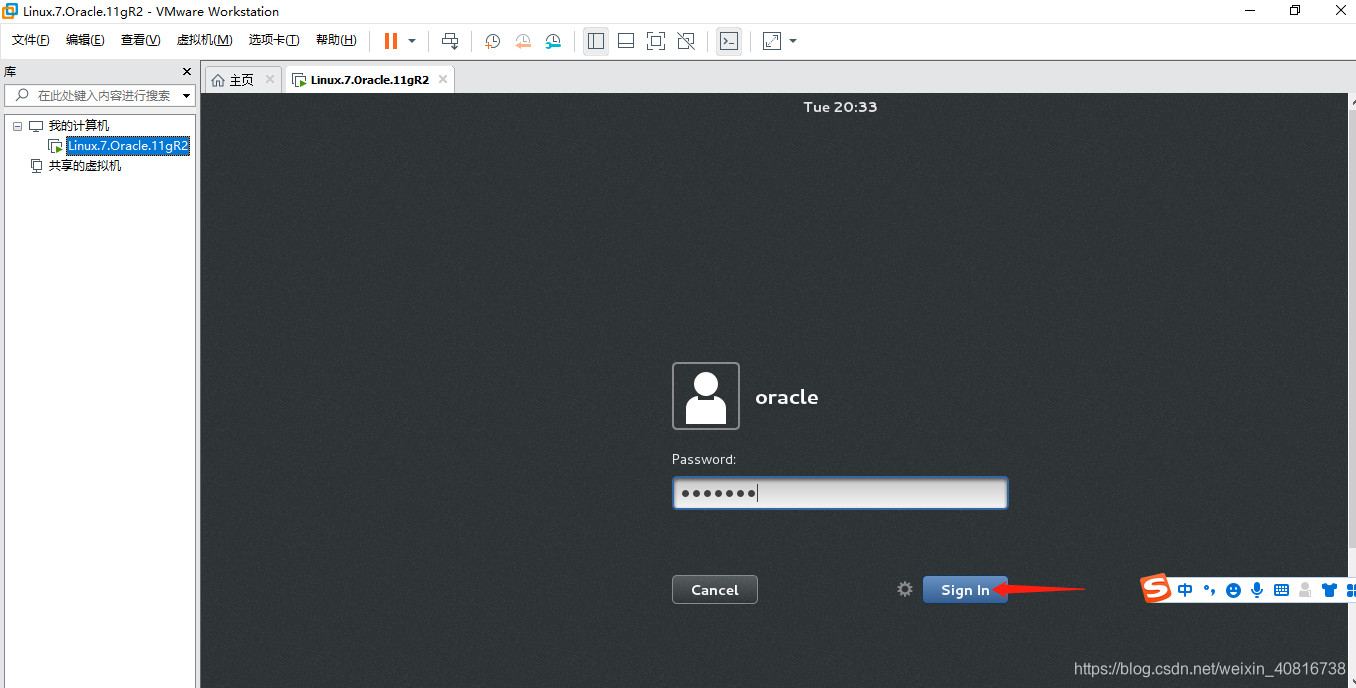The width and height of the screenshot is (1356, 688).
Task: Select Linux.7.Oracle.11gR2 in library tree
Action: click(128, 146)
